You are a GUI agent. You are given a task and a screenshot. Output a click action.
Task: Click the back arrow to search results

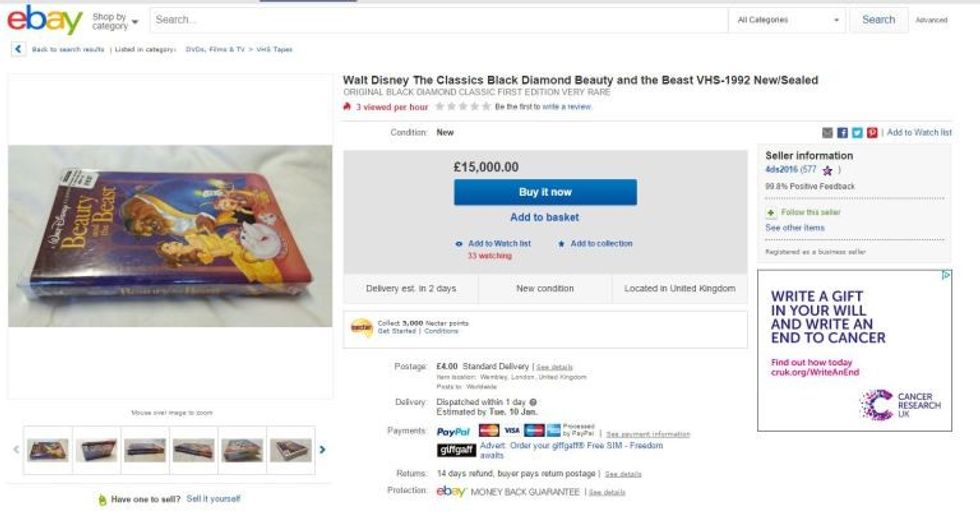[x=18, y=49]
